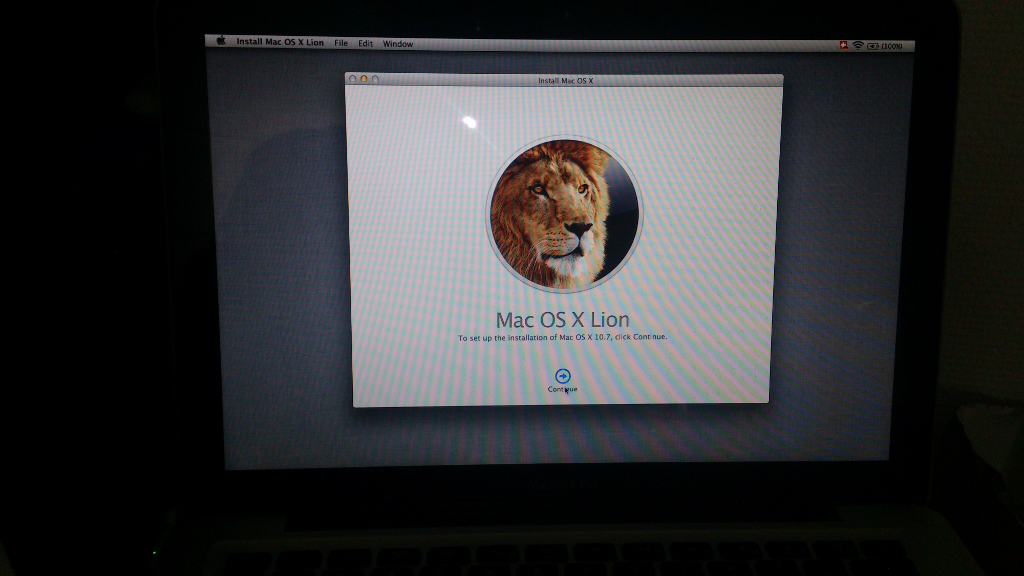Screen dimensions: 1024x576
Task: Open the Edit menu
Action: (x=365, y=44)
